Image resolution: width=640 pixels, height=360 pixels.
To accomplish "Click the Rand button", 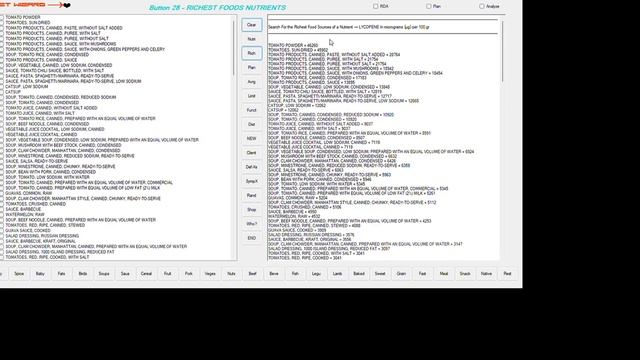I will pyautogui.click(x=251, y=196).
